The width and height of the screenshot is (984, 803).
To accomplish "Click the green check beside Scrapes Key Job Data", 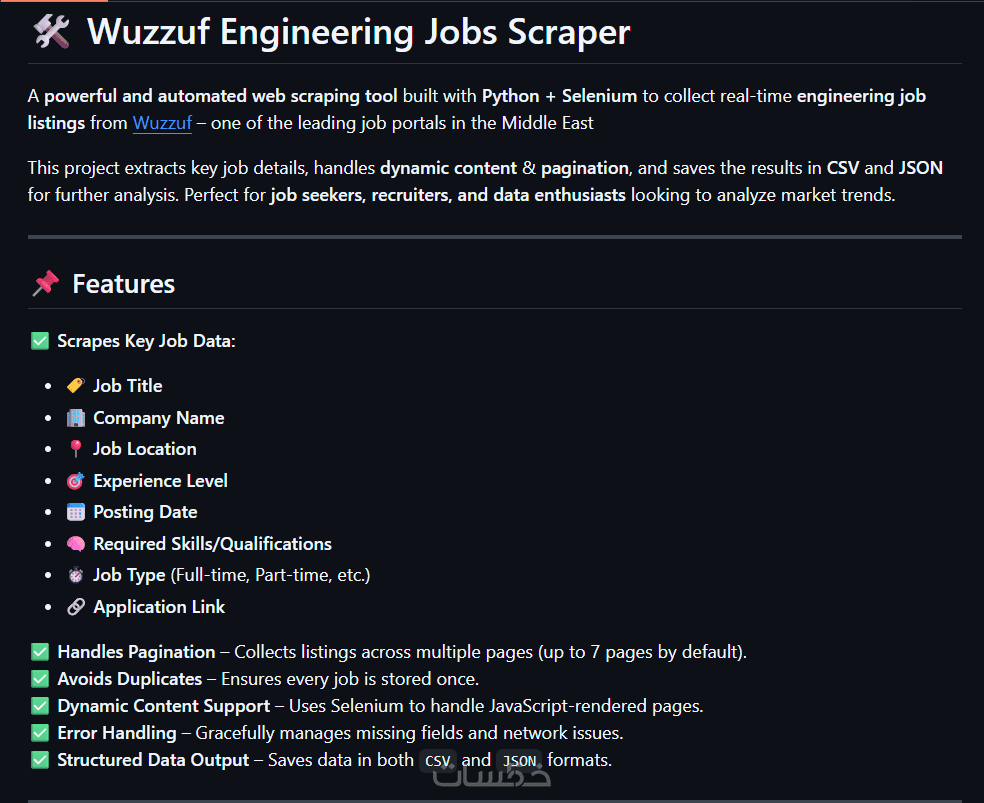I will click(40, 341).
